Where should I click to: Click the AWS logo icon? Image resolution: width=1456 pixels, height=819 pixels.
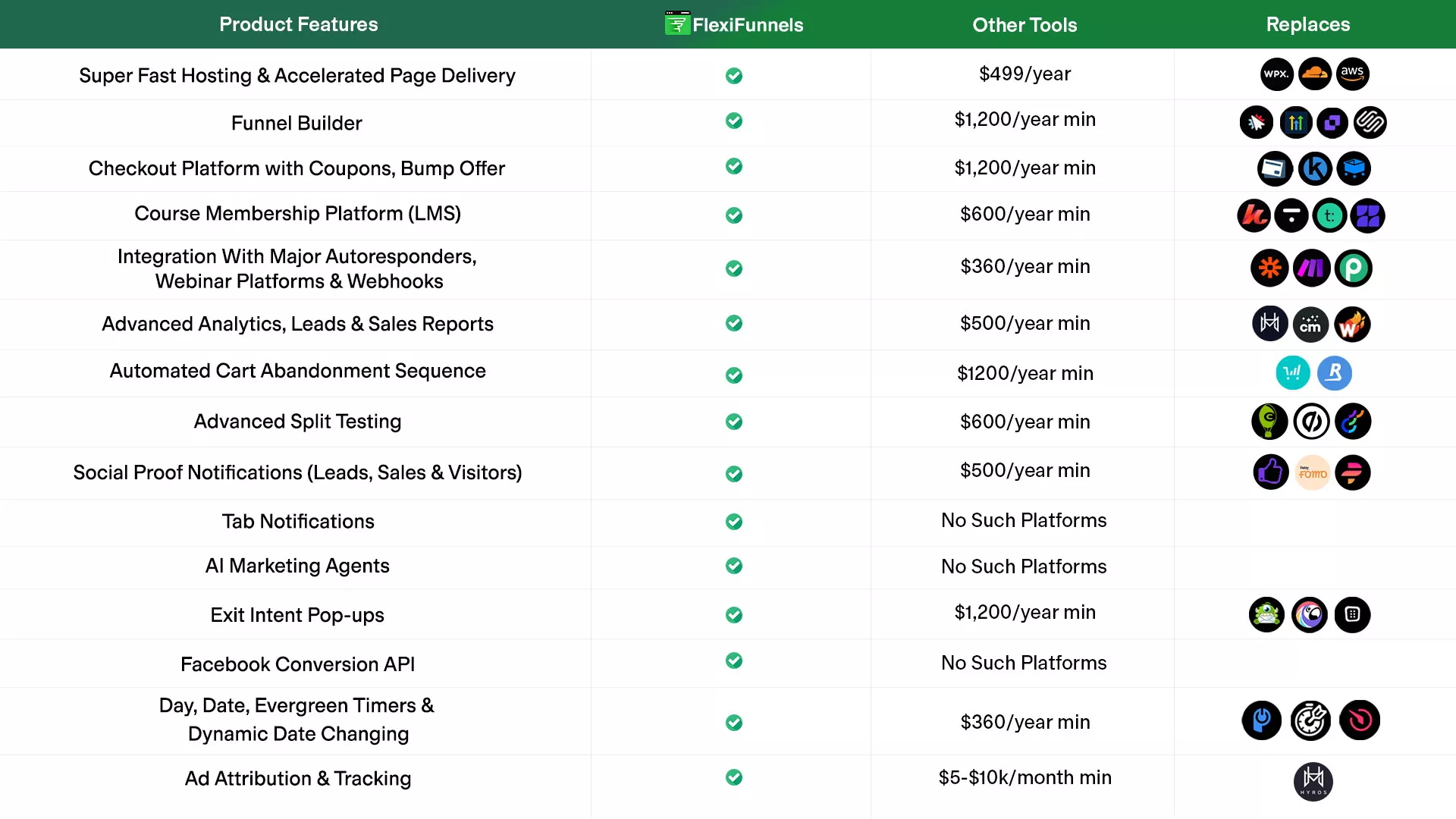tap(1352, 74)
